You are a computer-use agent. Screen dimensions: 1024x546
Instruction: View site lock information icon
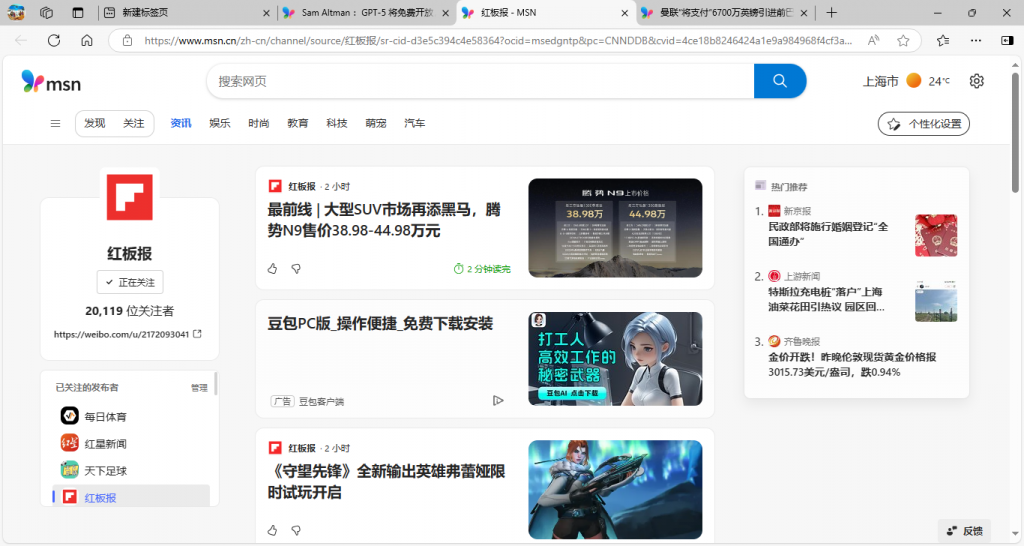127,40
